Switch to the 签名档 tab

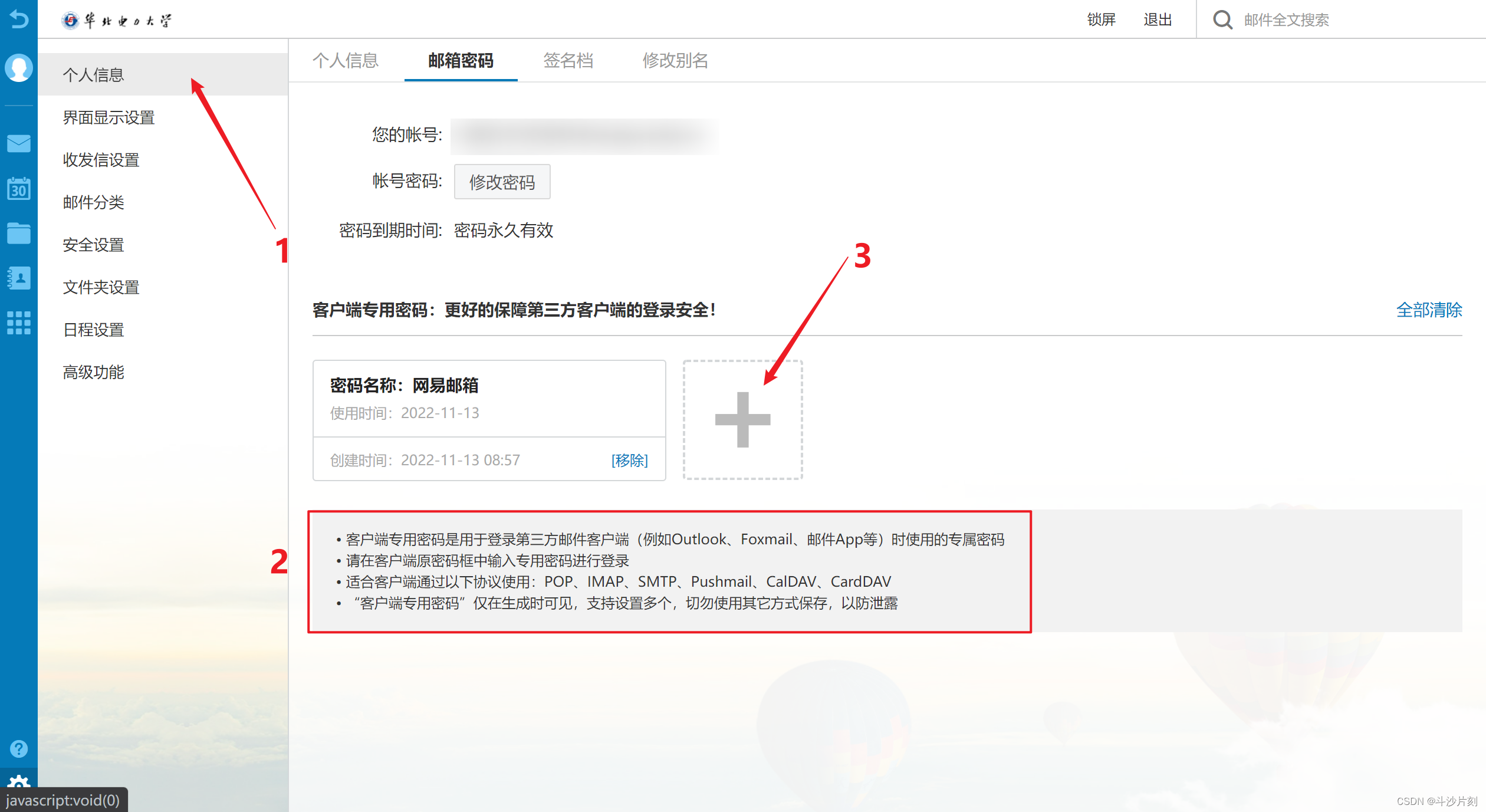point(568,61)
